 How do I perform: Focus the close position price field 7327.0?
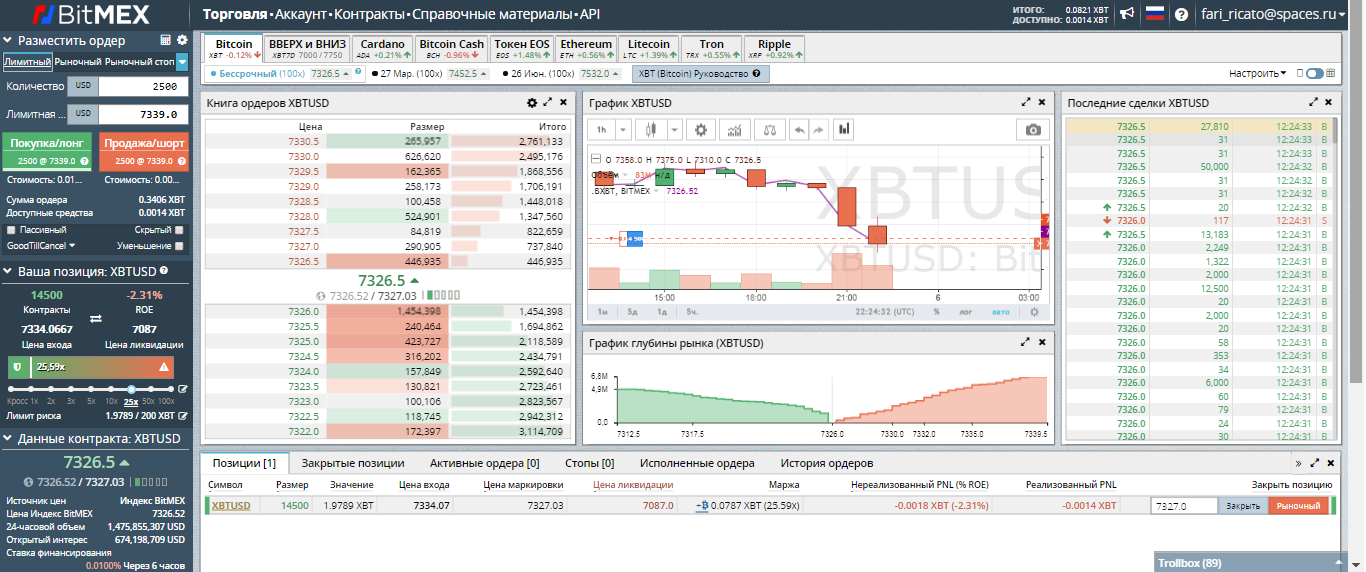[x=1184, y=506]
